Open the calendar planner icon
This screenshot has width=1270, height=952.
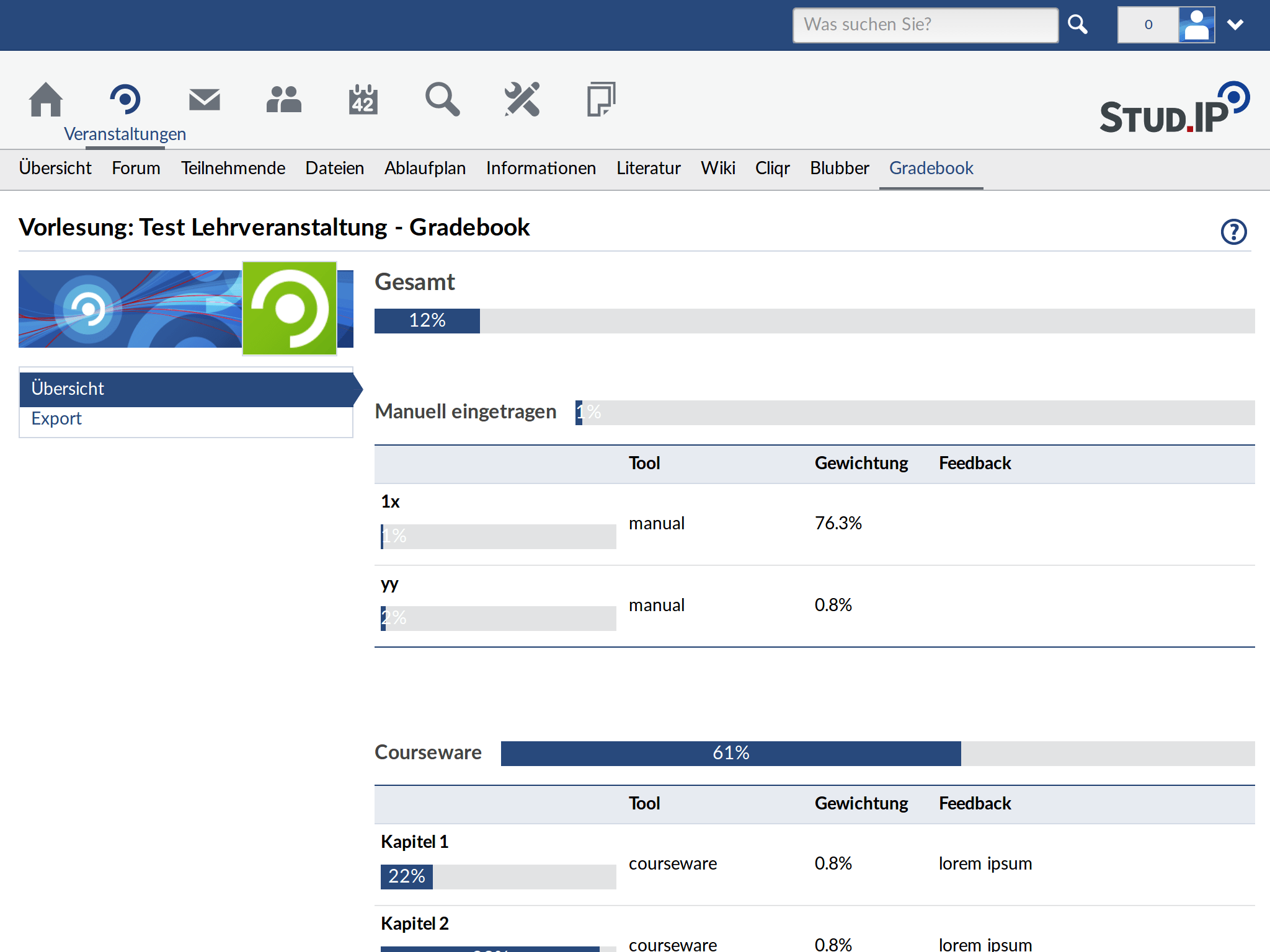pos(363,99)
